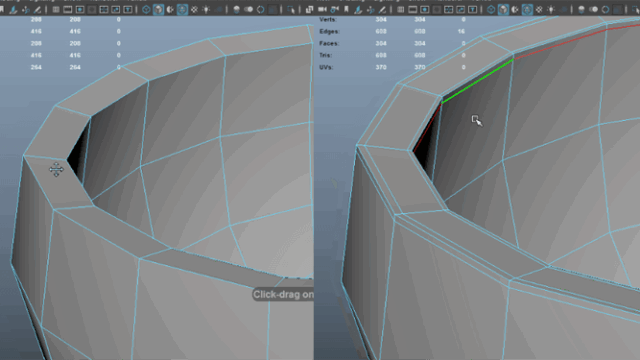Open the grease pencil tool in left viewport
The width and height of the screenshot is (640, 360).
click(37, 9)
